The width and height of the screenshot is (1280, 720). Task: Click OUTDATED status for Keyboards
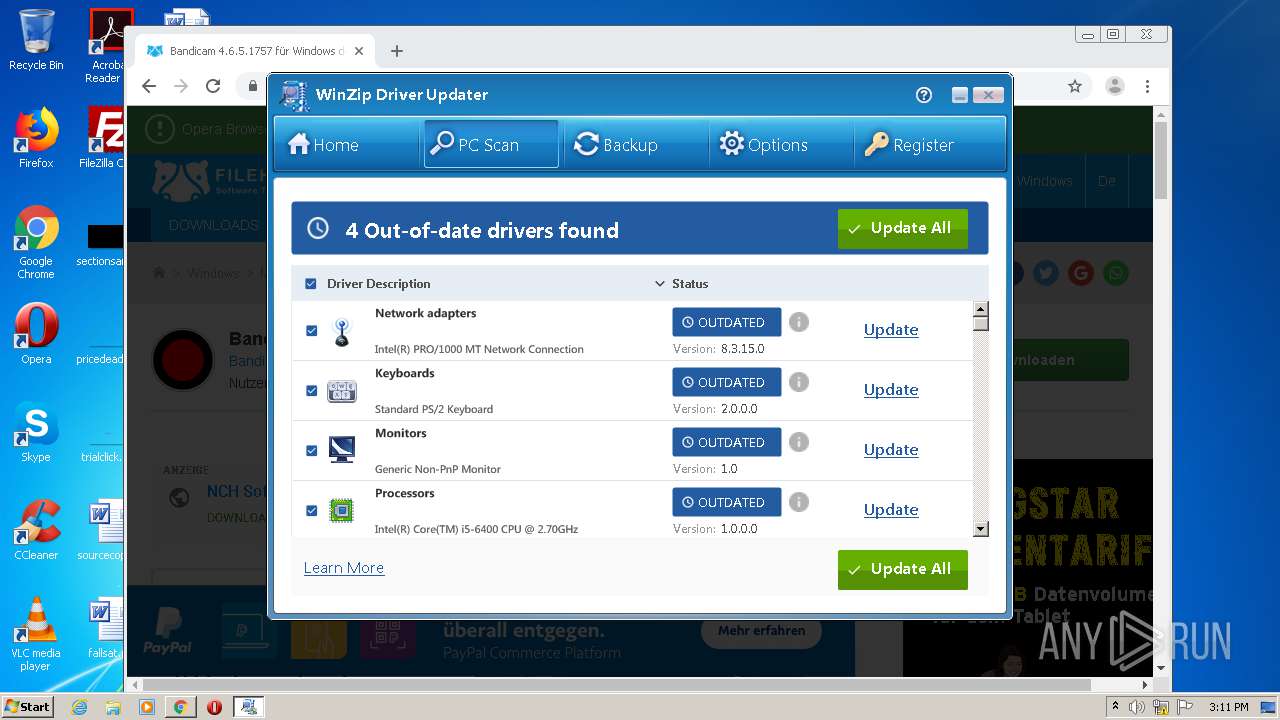point(727,382)
